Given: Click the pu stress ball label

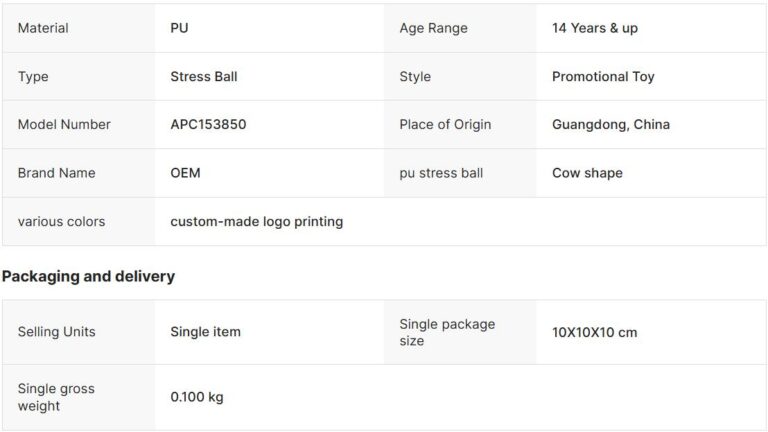Looking at the screenshot, I should 441,173.
